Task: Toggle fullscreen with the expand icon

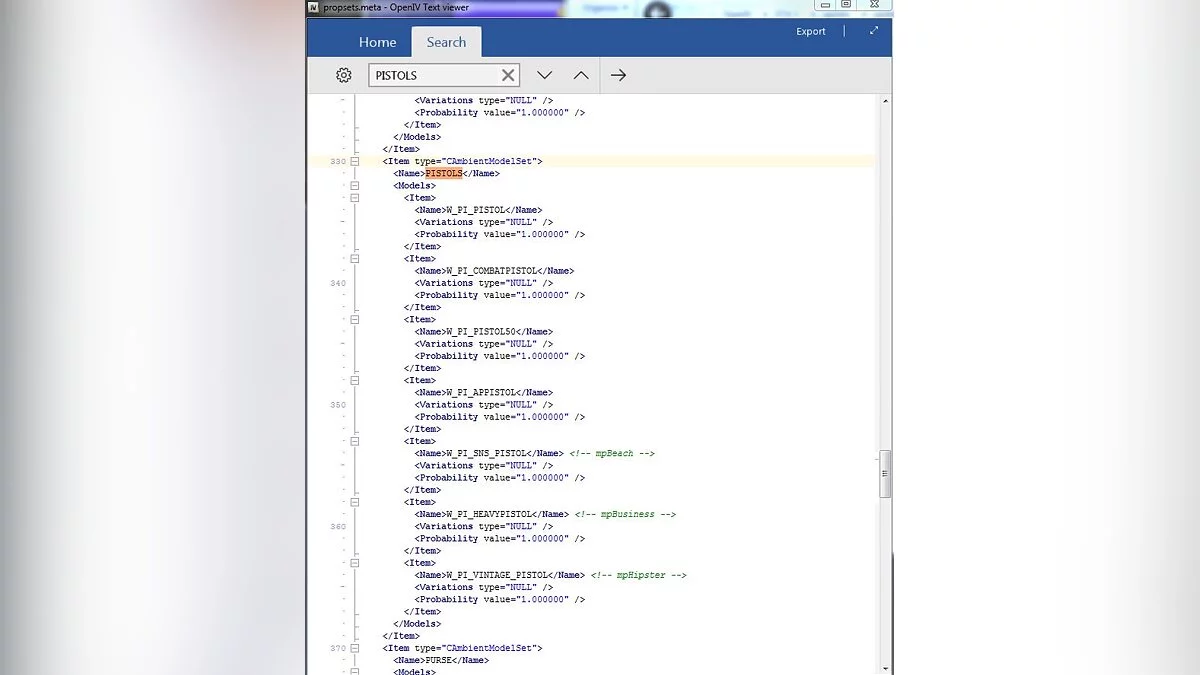Action: tap(873, 31)
